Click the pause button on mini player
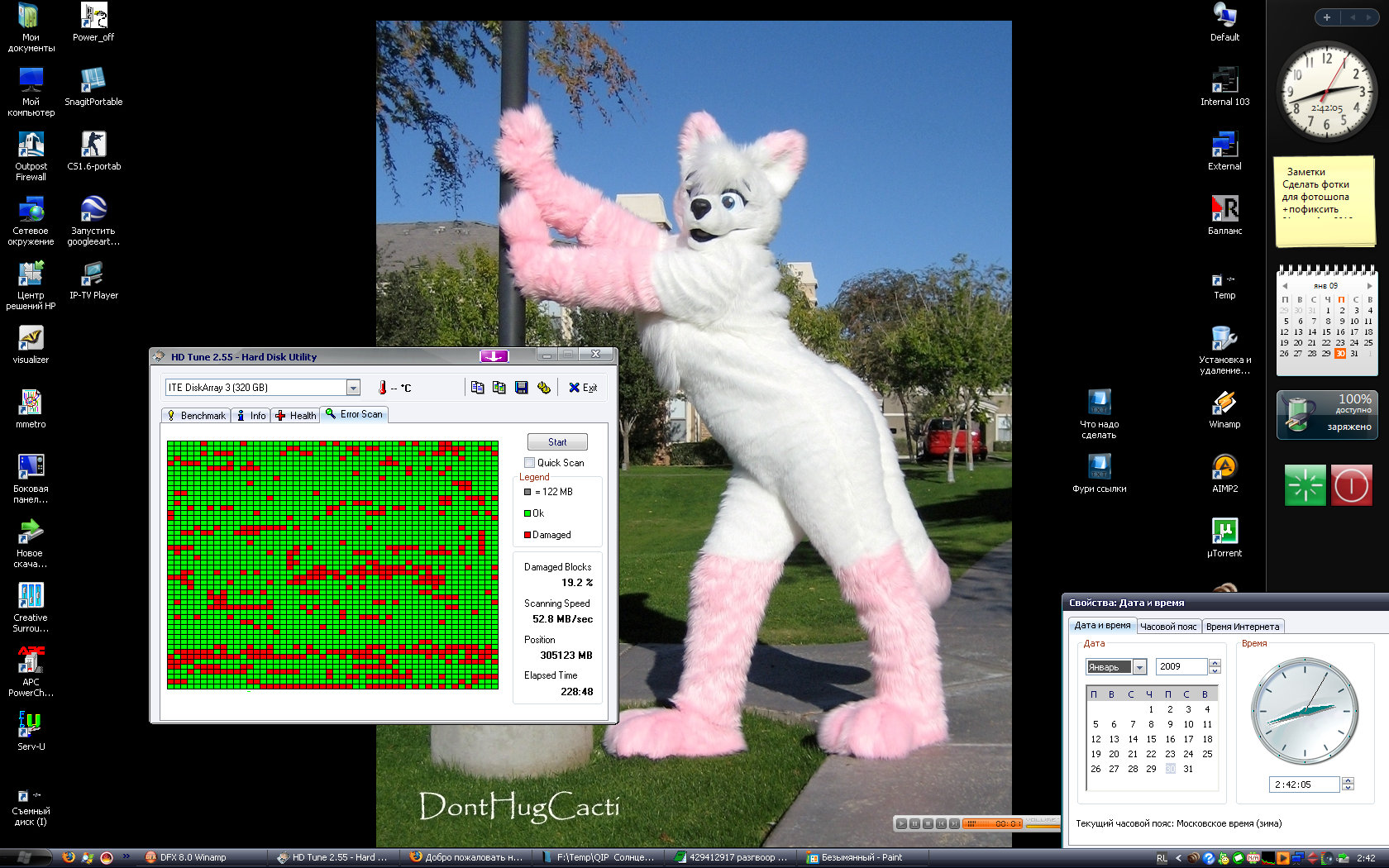The width and height of the screenshot is (1389, 868). [915, 823]
